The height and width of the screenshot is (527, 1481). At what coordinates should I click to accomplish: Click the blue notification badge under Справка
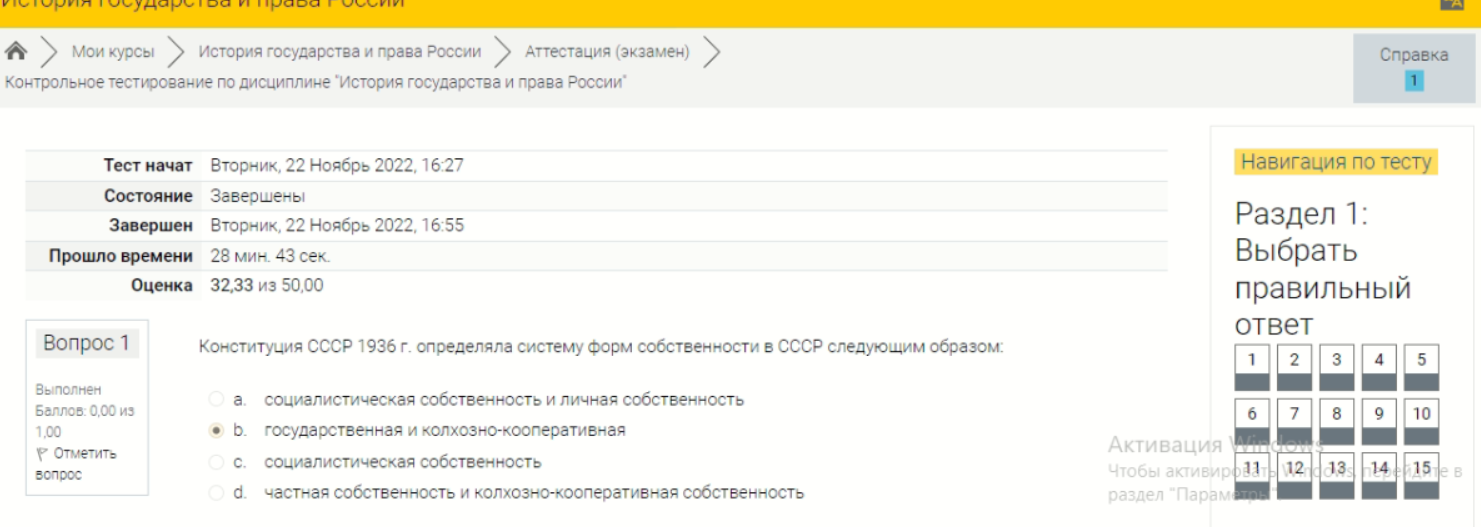click(x=1414, y=81)
